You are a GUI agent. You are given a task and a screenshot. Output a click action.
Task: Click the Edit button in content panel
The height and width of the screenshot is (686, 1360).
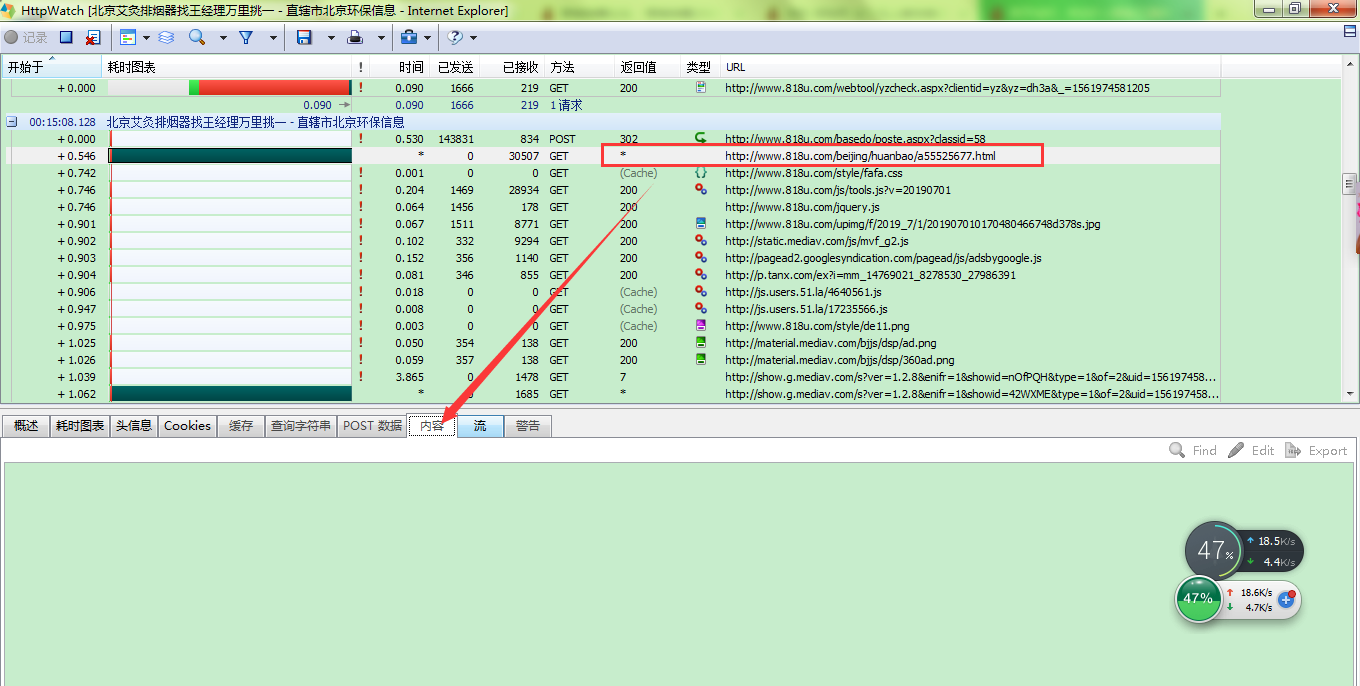tap(1251, 451)
